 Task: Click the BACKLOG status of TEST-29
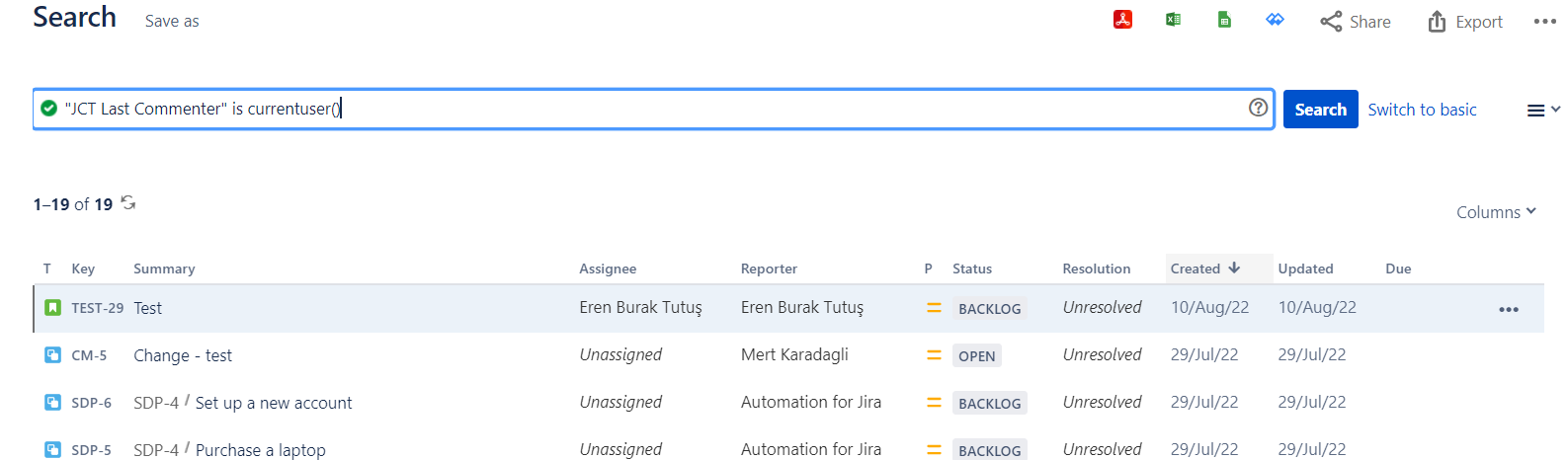point(990,309)
